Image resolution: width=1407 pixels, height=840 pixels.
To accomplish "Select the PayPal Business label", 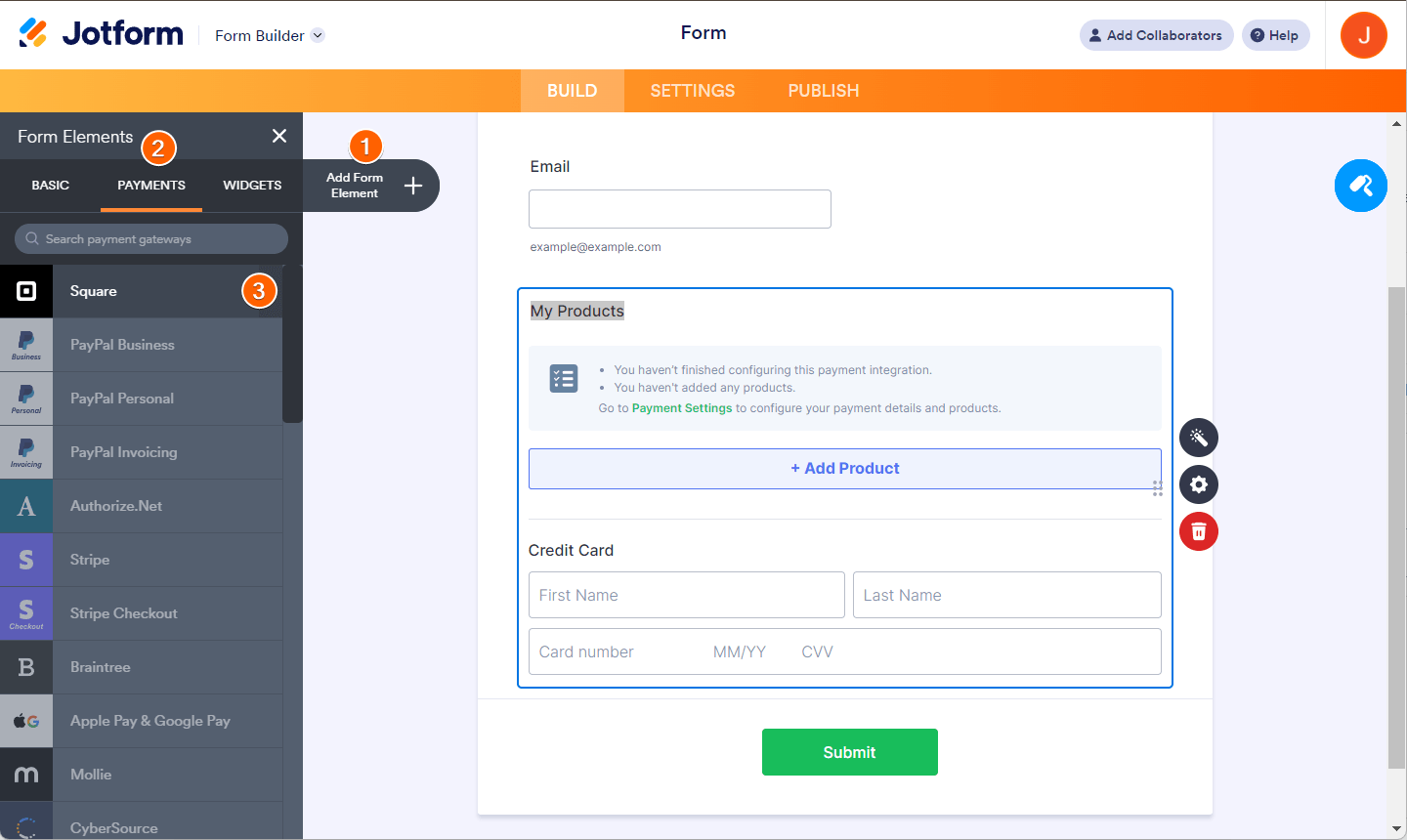I will 122,345.
